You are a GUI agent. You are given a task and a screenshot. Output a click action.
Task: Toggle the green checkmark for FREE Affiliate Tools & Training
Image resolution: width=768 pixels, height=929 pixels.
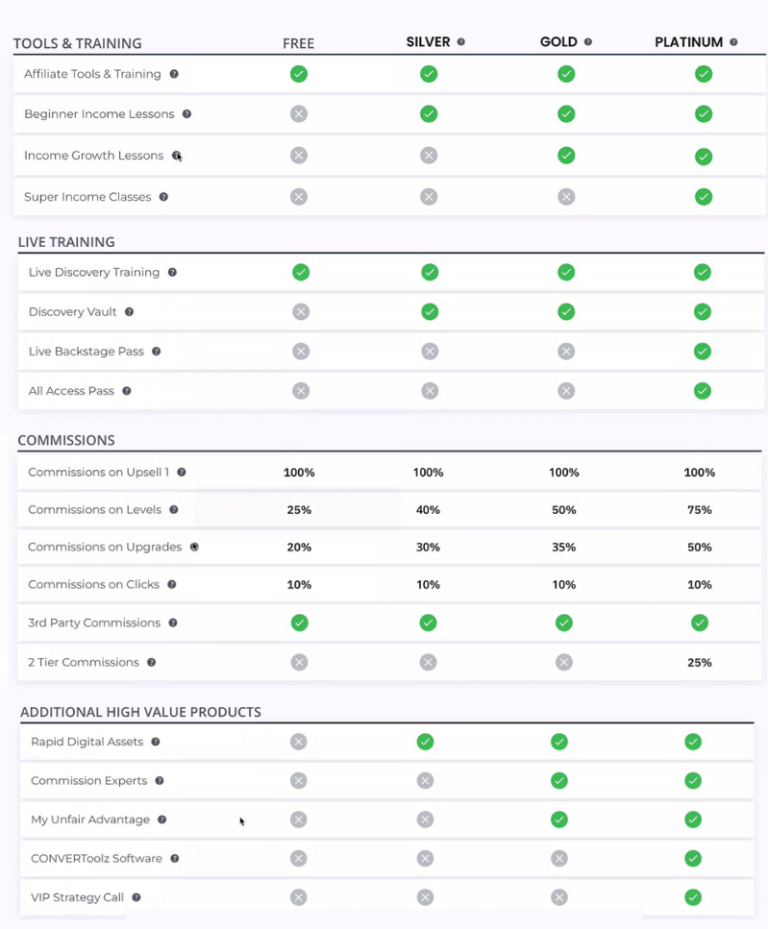point(298,74)
